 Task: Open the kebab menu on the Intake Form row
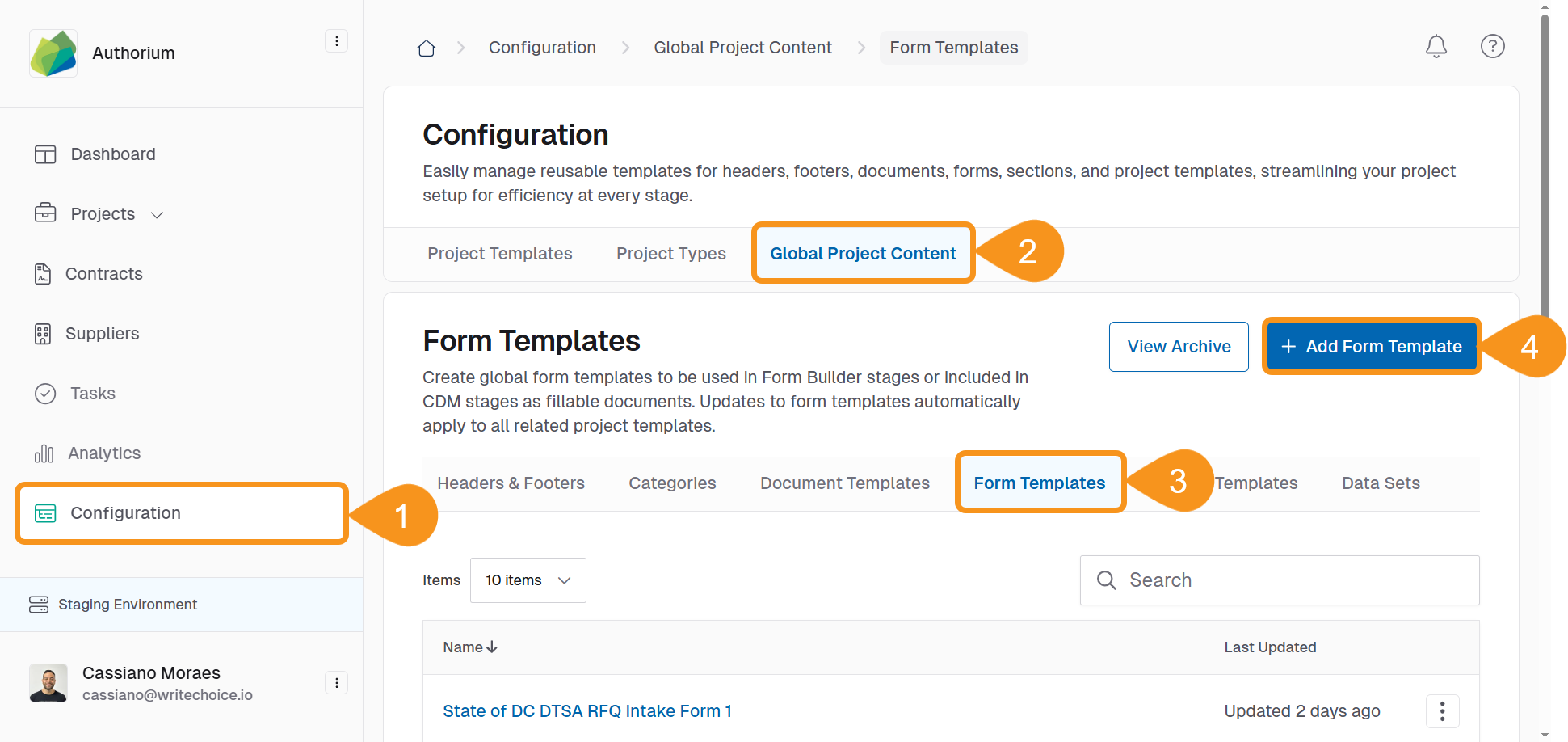1442,711
